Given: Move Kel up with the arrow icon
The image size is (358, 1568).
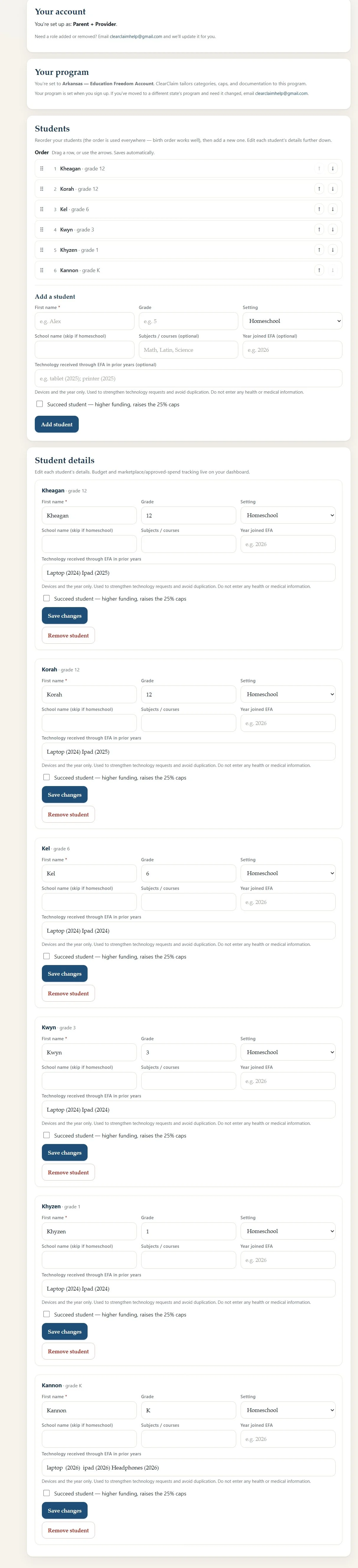Looking at the screenshot, I should (x=319, y=209).
